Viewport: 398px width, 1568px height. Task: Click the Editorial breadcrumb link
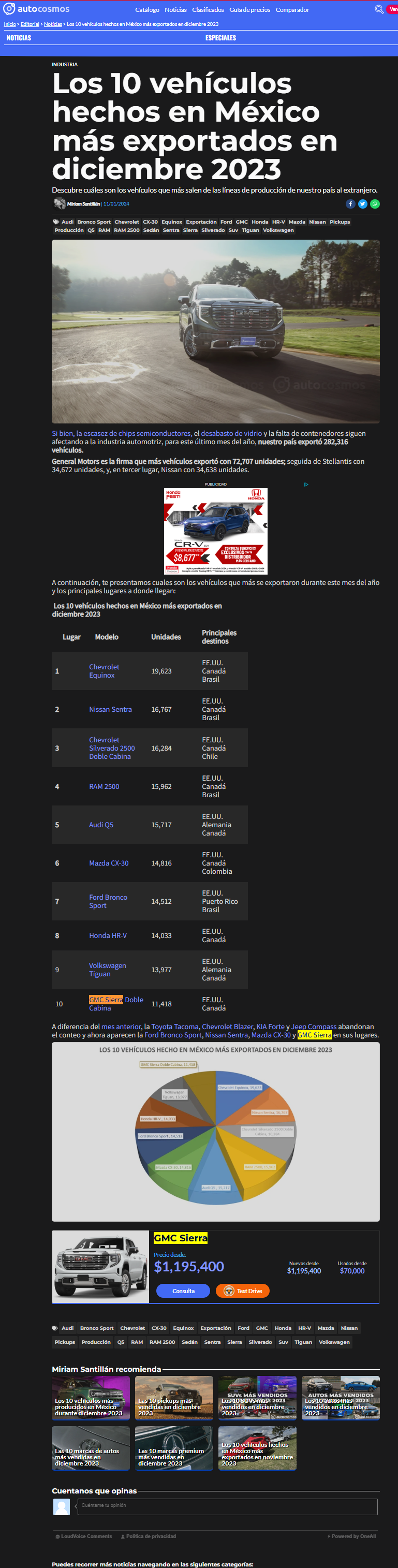coord(30,24)
